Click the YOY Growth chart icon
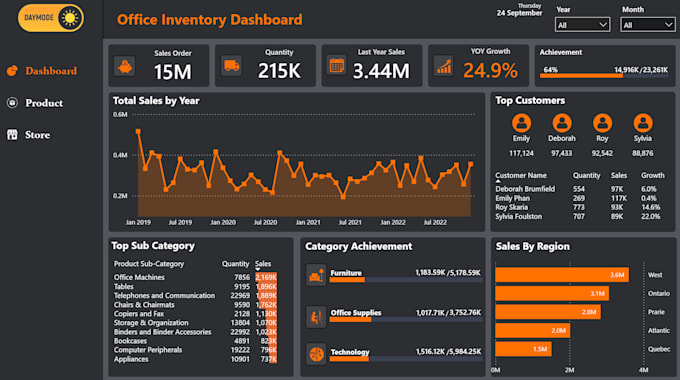The width and height of the screenshot is (680, 380). 444,66
